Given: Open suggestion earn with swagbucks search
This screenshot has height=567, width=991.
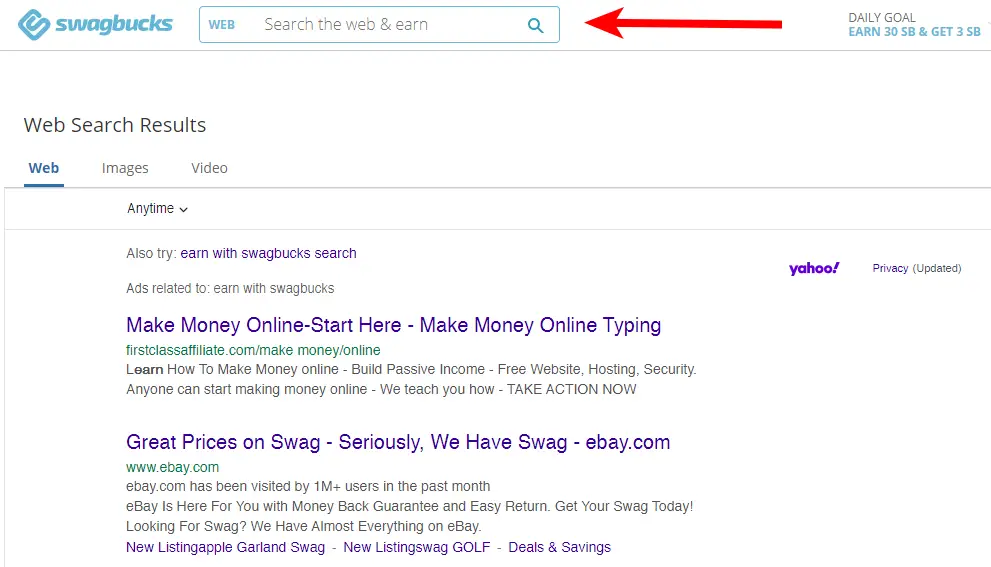Looking at the screenshot, I should (268, 253).
